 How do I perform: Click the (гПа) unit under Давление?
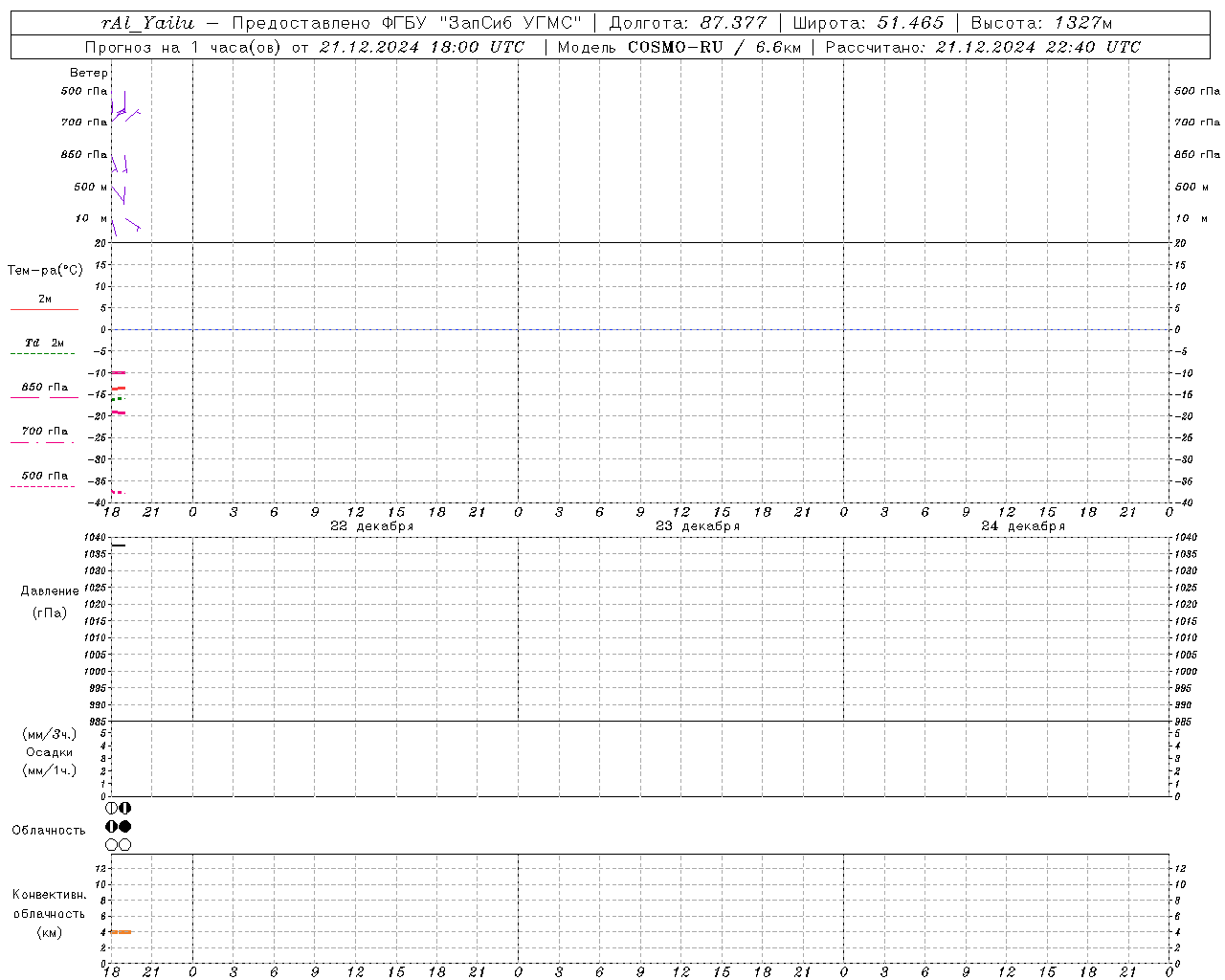[x=50, y=613]
